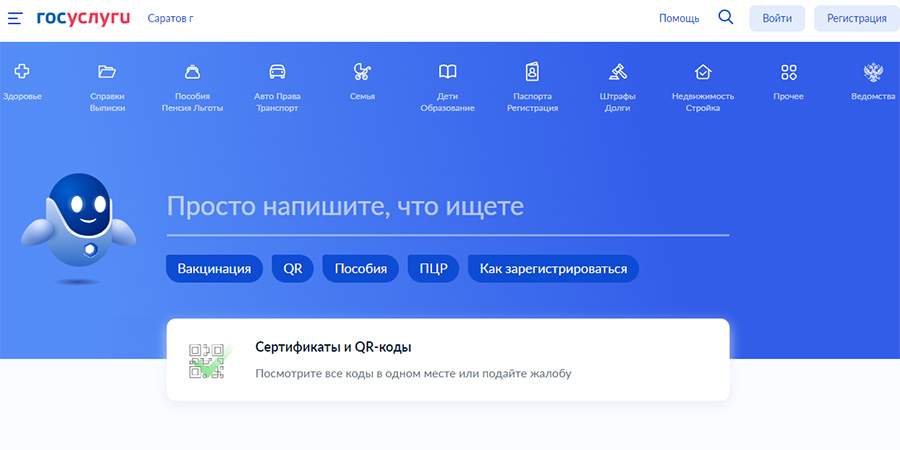
Task: Open Недвижимость Стройка house icon
Action: pyautogui.click(x=703, y=72)
